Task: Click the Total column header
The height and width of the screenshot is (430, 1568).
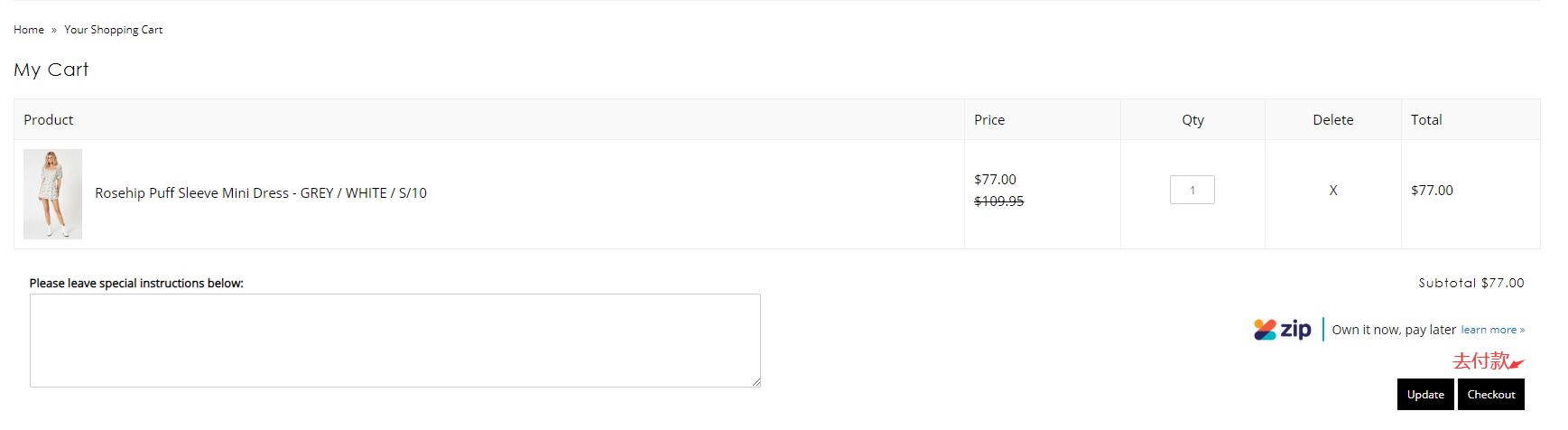Action: tap(1426, 120)
